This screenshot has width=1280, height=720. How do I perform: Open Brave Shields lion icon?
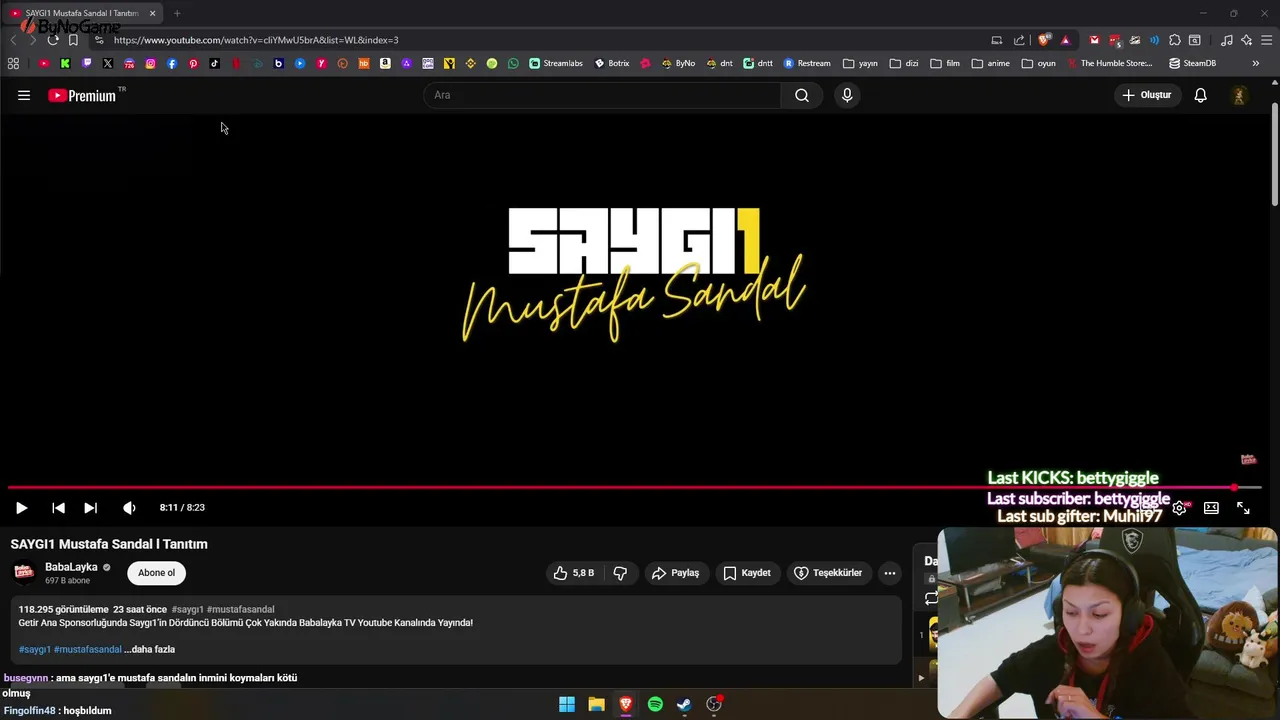pyautogui.click(x=1044, y=40)
